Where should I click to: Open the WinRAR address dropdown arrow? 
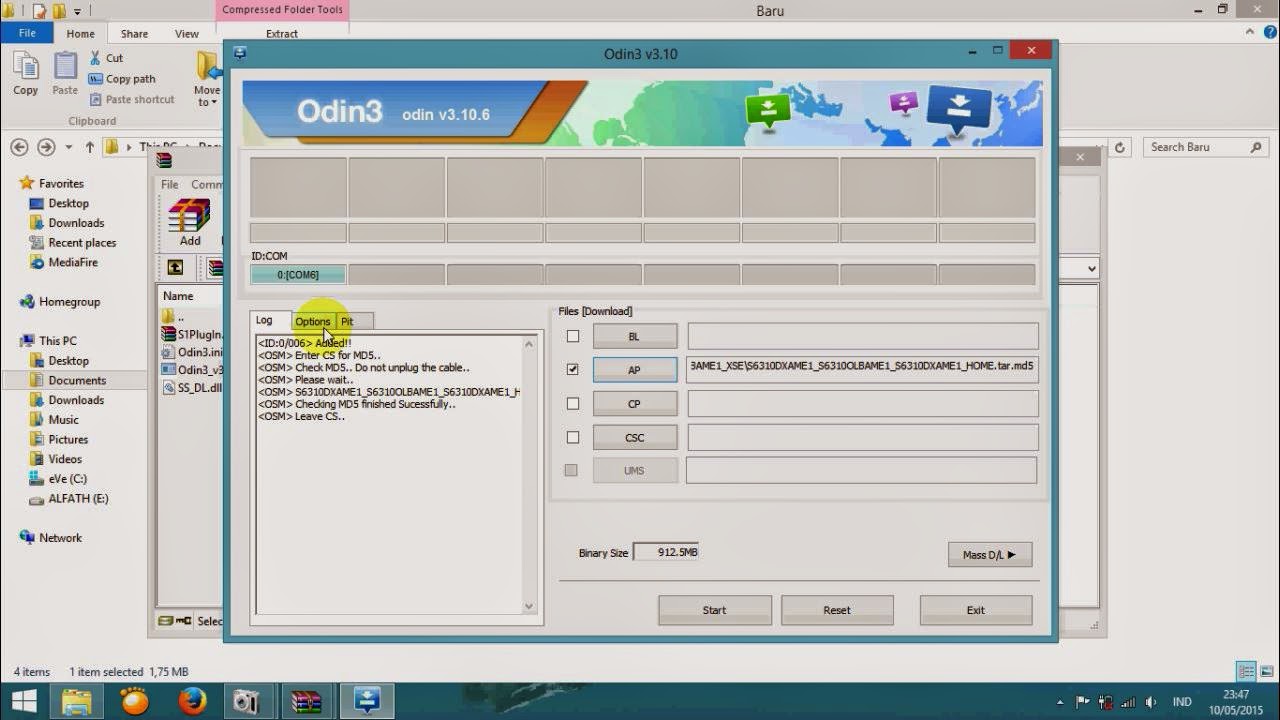click(1091, 268)
